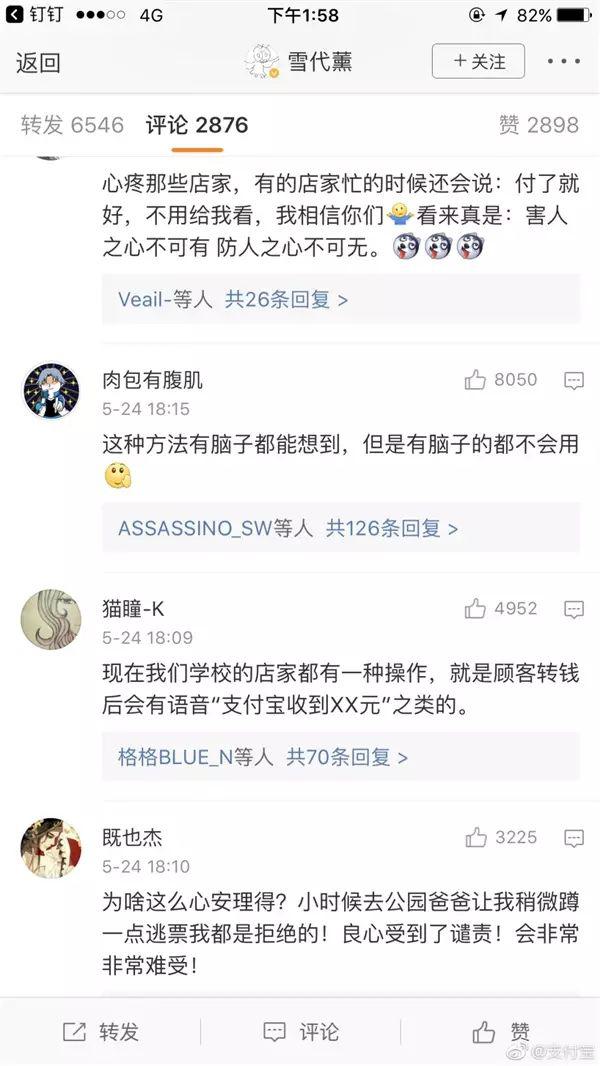Tap the bottom 转发 repost button

coord(101,1032)
